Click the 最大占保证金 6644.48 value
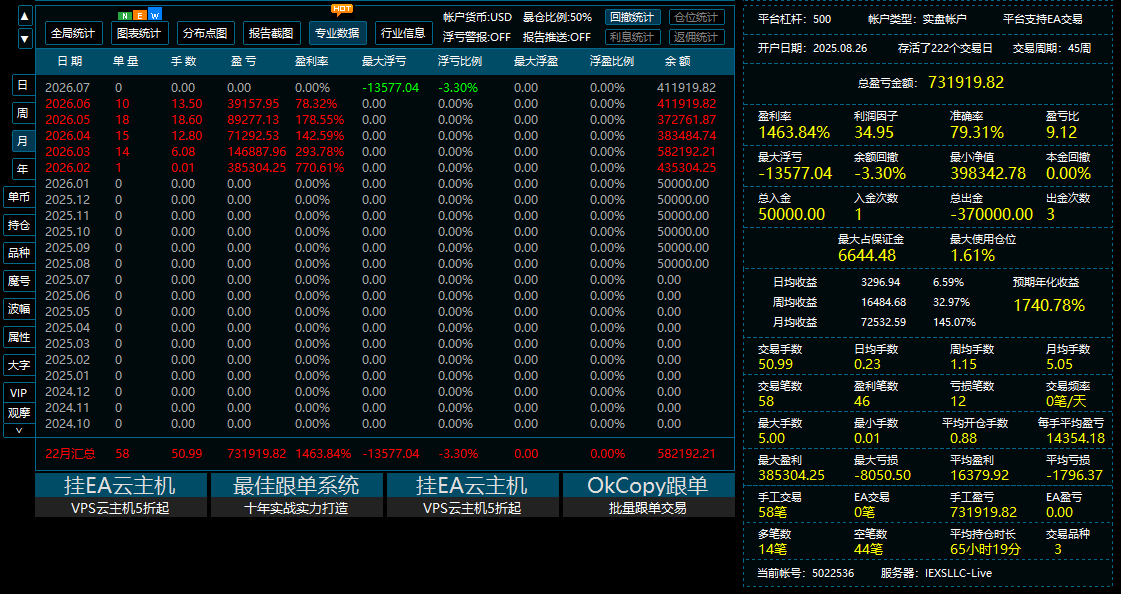Viewport: 1121px width, 594px height. pos(867,255)
